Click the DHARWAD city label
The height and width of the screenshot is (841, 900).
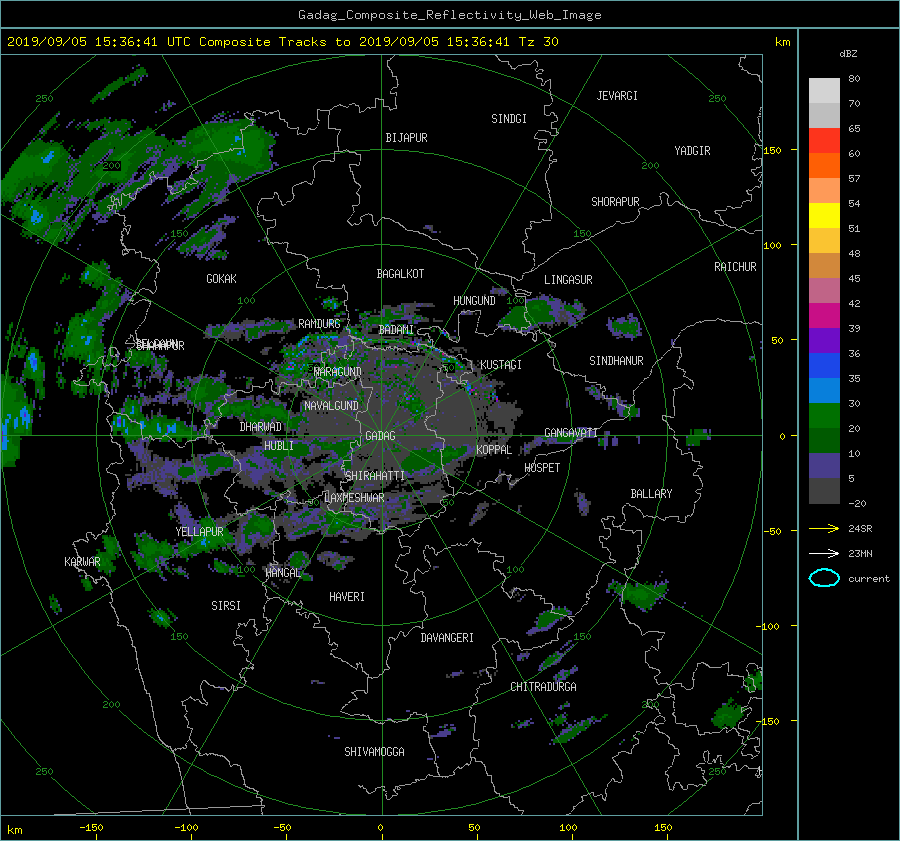tap(261, 427)
